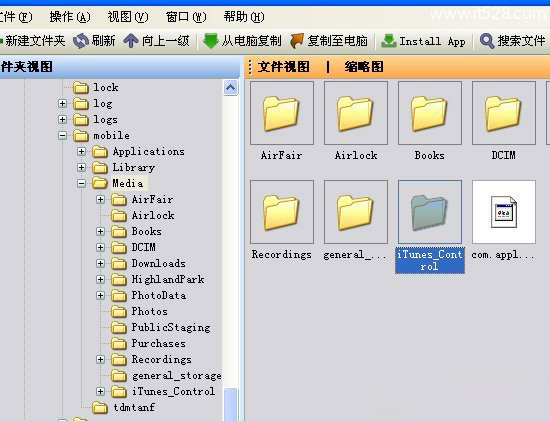Click the orange Copy to PC (复制至电脑) icon
Screen dimensions: 550x421
tap(297, 41)
